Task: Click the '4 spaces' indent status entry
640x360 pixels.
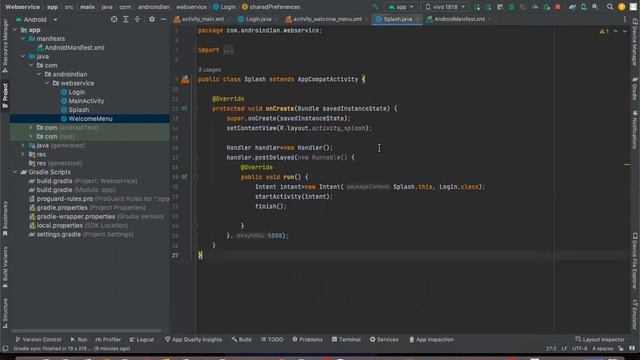Action: click(602, 349)
